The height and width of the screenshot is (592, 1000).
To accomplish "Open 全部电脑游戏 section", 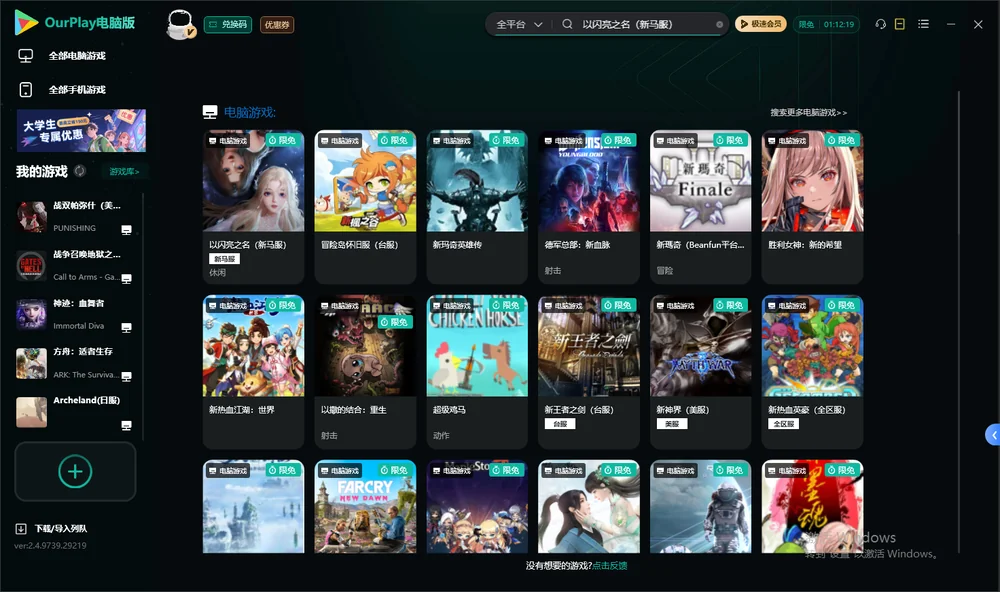I will pos(62,56).
